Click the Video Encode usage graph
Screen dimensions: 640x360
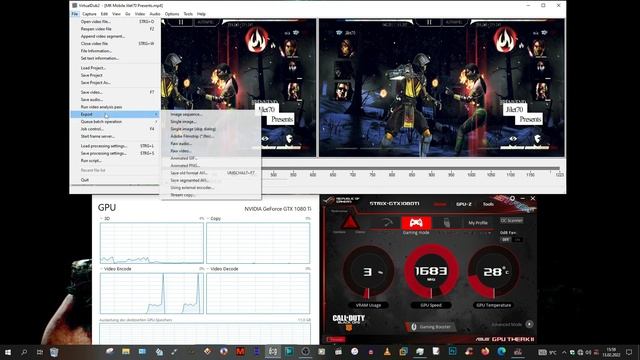pyautogui.click(x=152, y=293)
